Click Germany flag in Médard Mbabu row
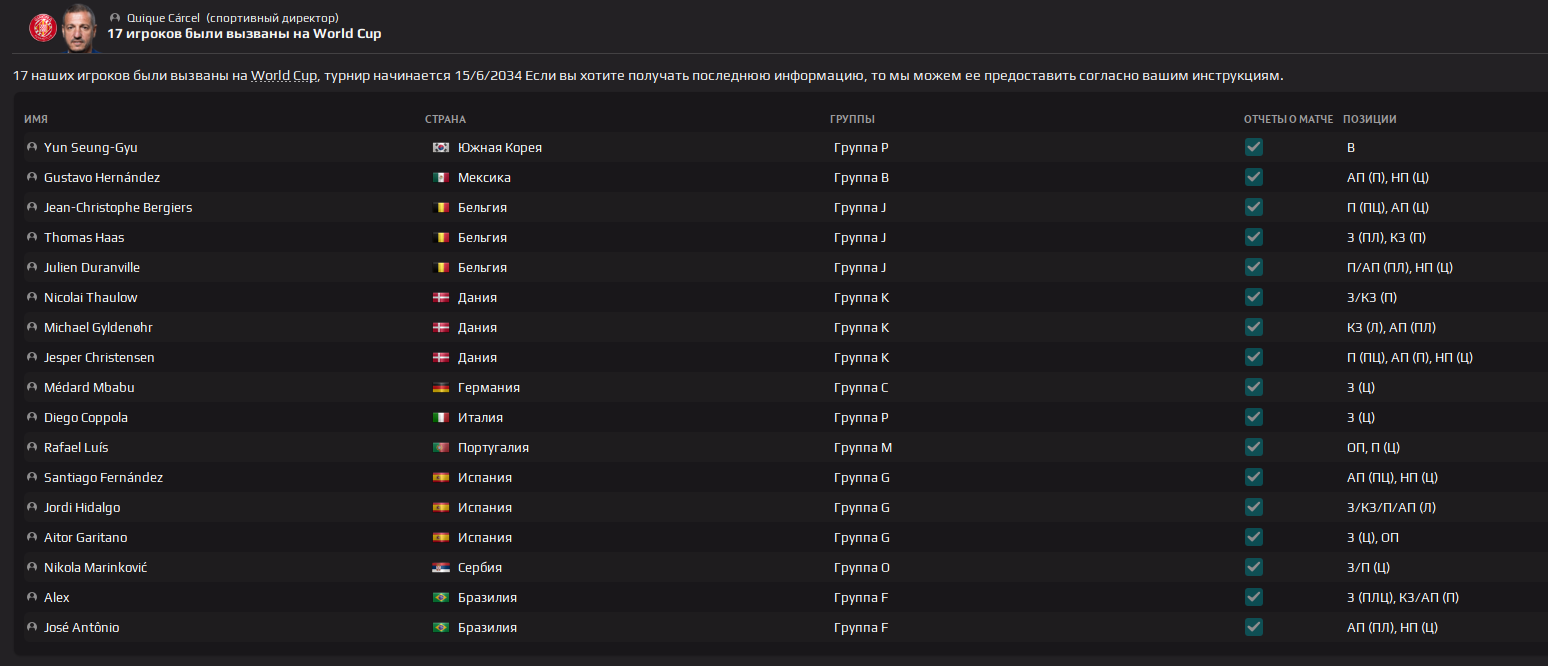Screen dimensions: 1548x666 point(441,388)
